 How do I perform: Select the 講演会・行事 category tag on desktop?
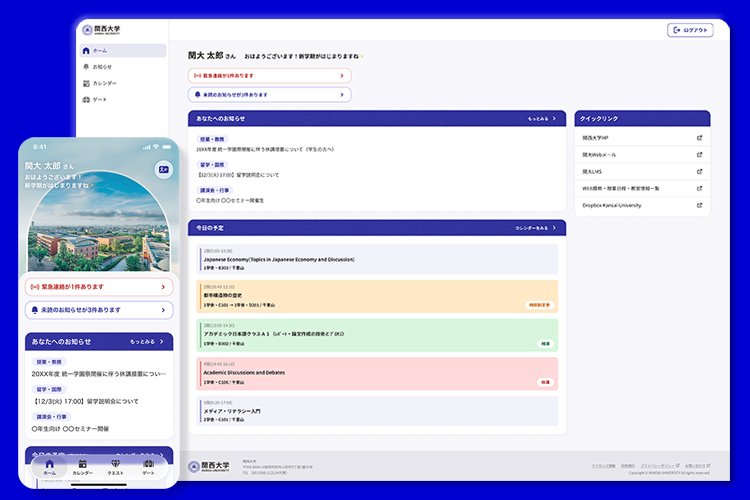(x=214, y=190)
